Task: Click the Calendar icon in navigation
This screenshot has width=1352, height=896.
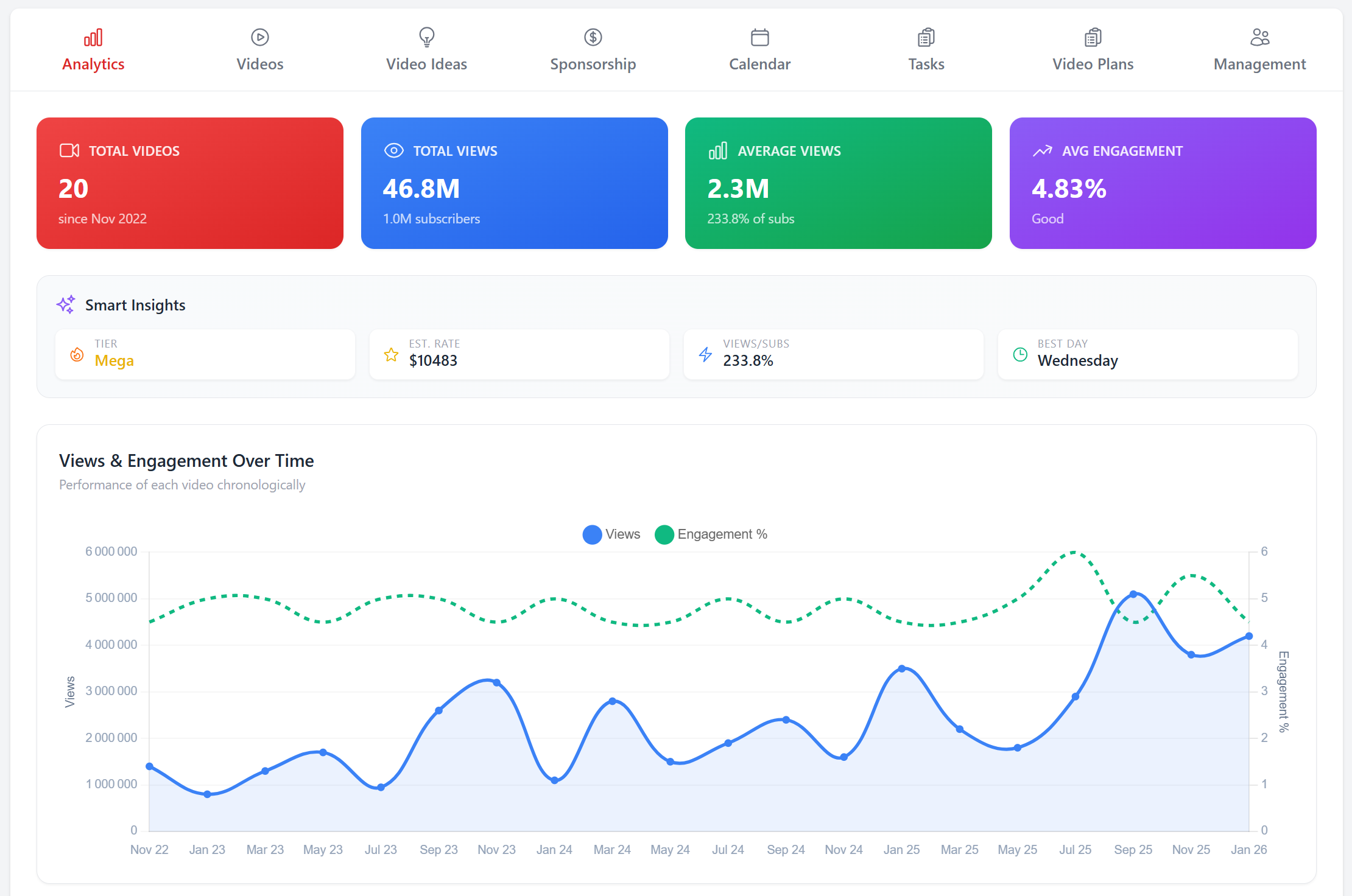Action: pos(760,38)
